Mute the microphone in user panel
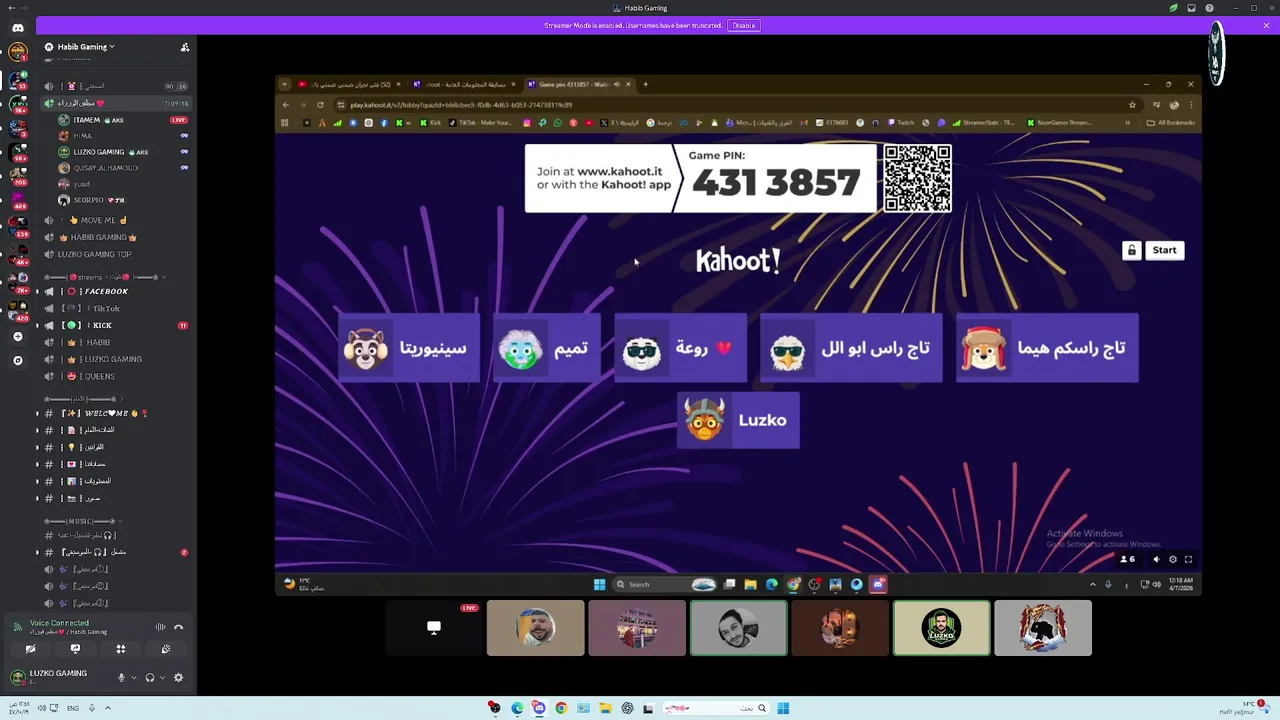 (121, 677)
